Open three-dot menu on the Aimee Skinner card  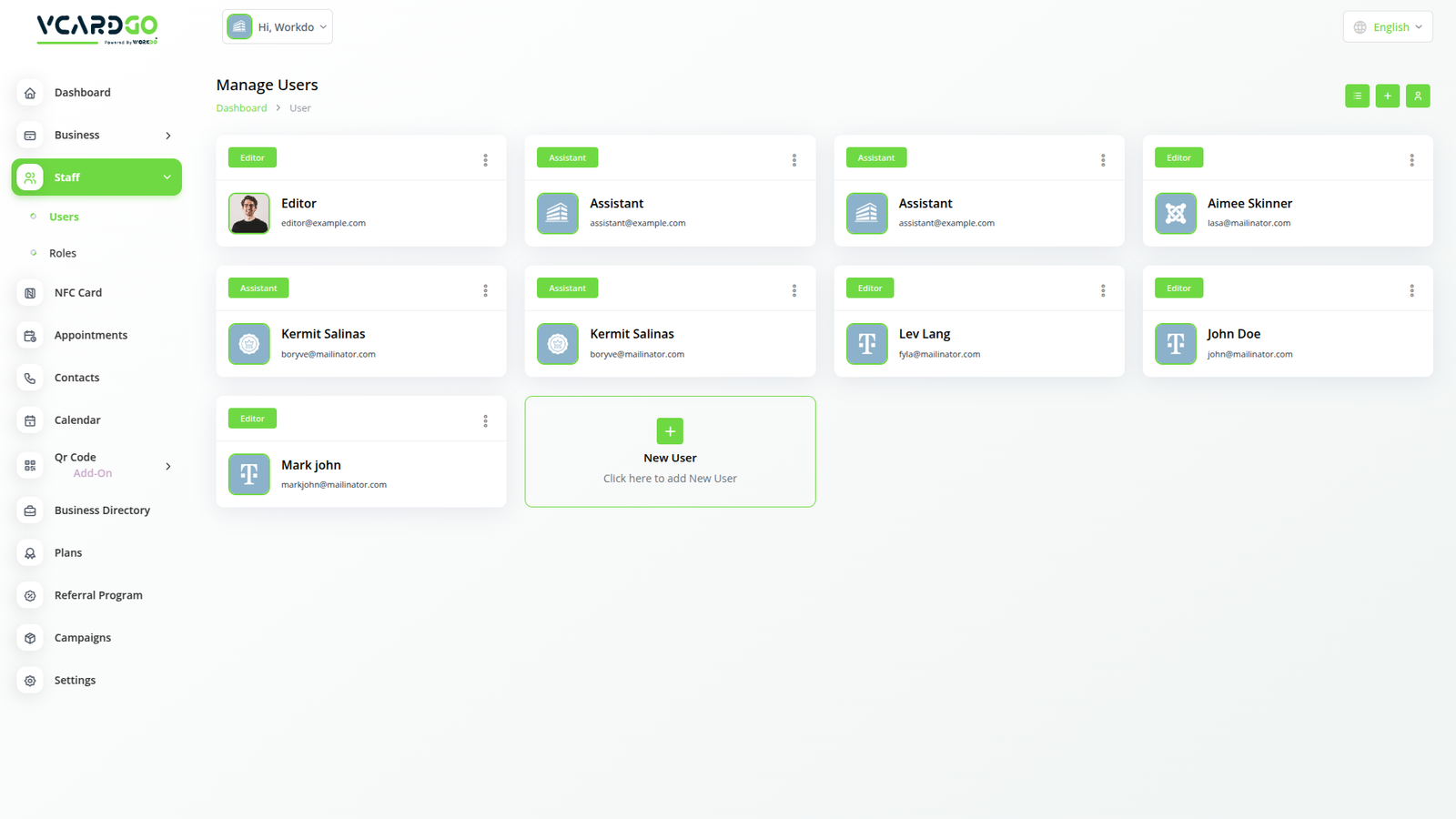(1411, 160)
